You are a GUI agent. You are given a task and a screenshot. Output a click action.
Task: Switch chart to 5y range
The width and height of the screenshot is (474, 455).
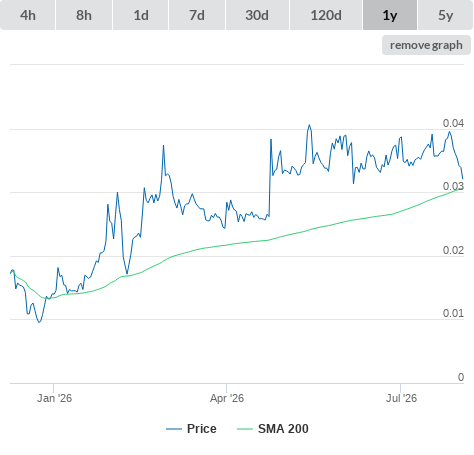[x=446, y=15]
